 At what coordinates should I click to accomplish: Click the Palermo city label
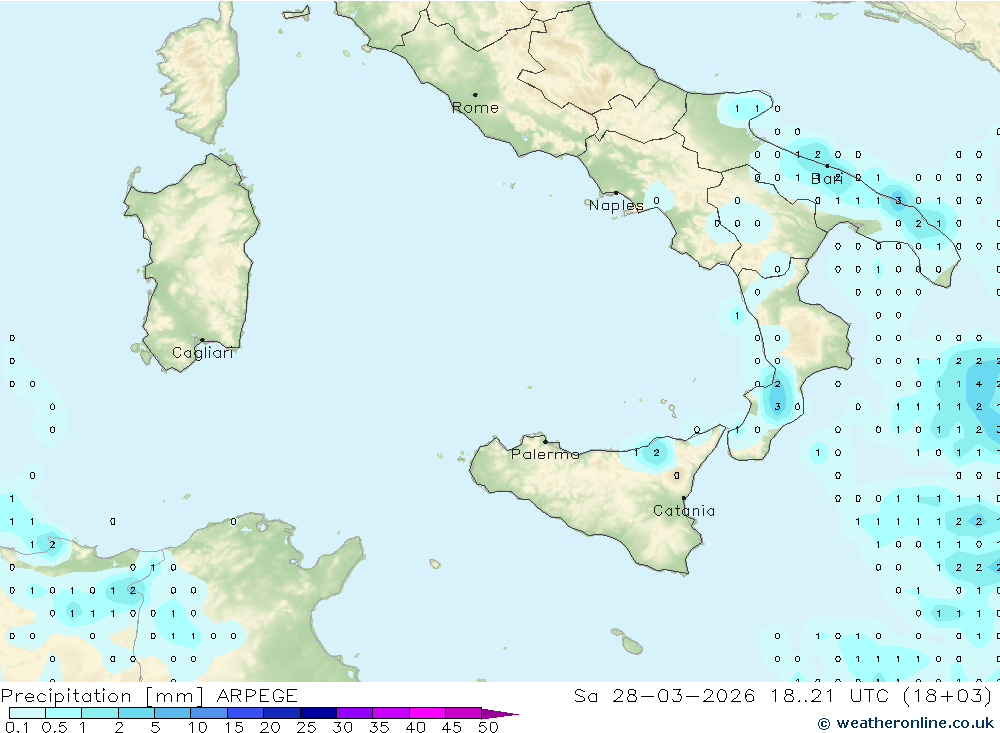(x=545, y=455)
